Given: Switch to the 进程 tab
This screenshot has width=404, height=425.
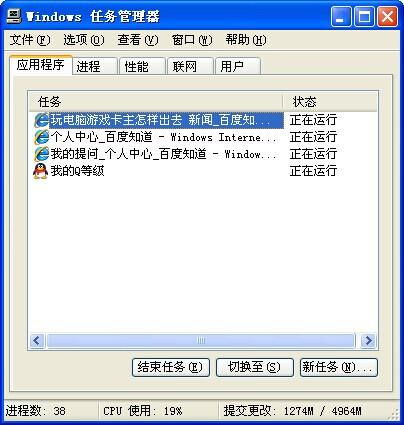Looking at the screenshot, I should coord(95,66).
